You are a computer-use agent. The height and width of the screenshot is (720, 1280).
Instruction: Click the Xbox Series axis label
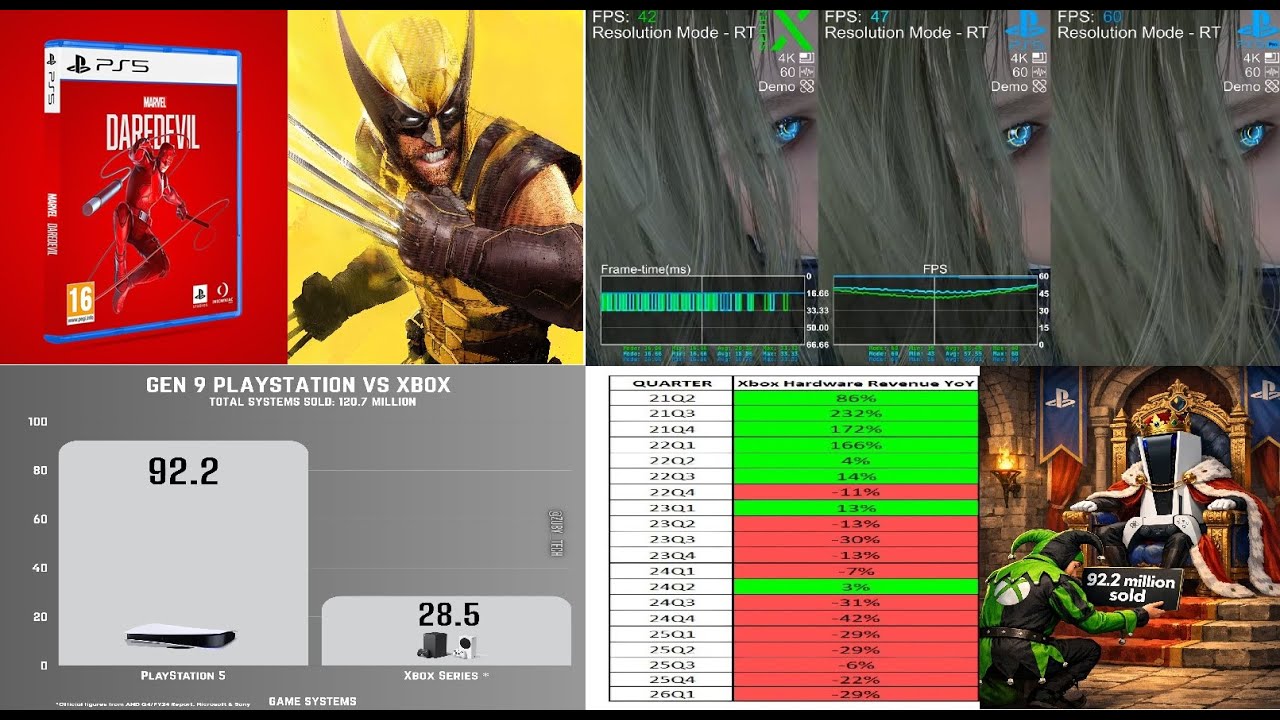point(447,676)
